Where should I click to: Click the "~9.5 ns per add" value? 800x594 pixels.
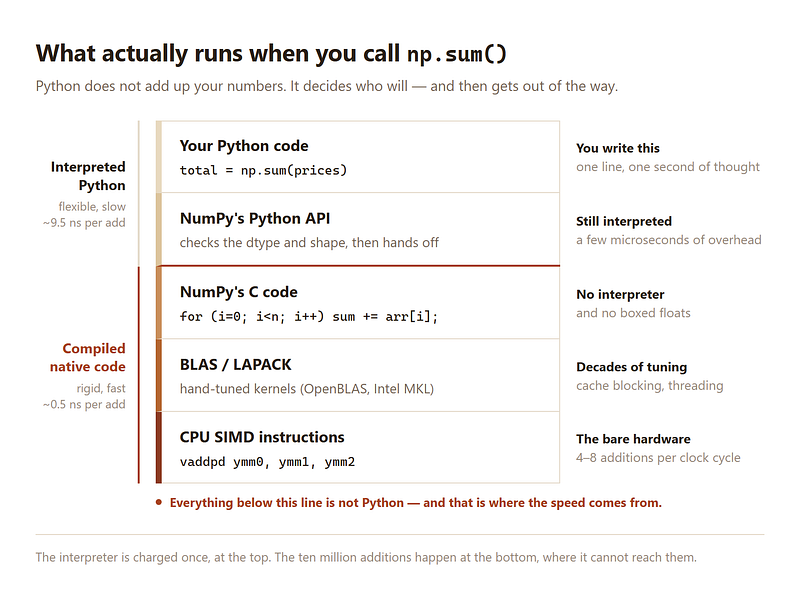(x=84, y=223)
